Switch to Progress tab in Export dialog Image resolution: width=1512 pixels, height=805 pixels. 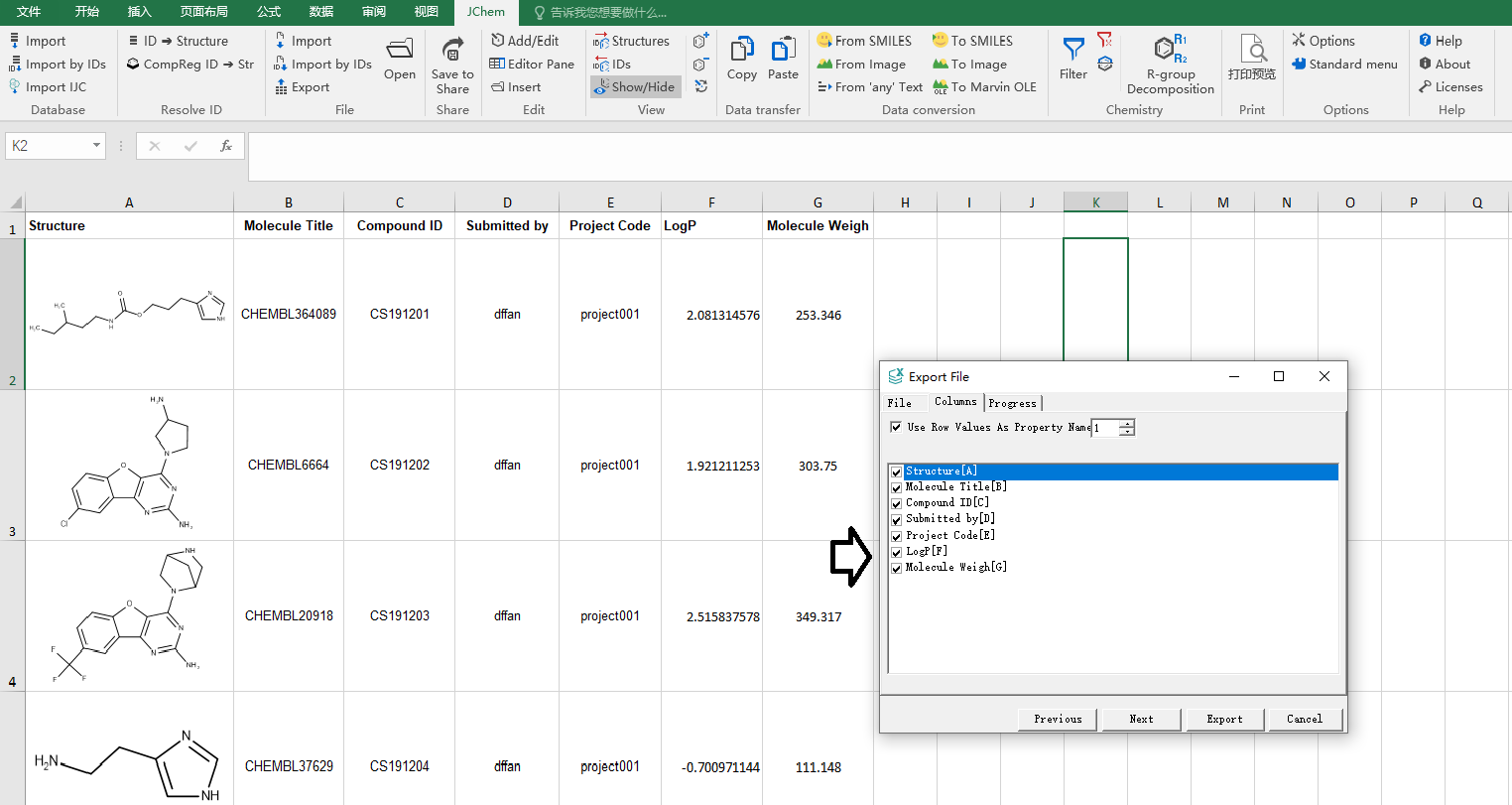(x=1012, y=403)
